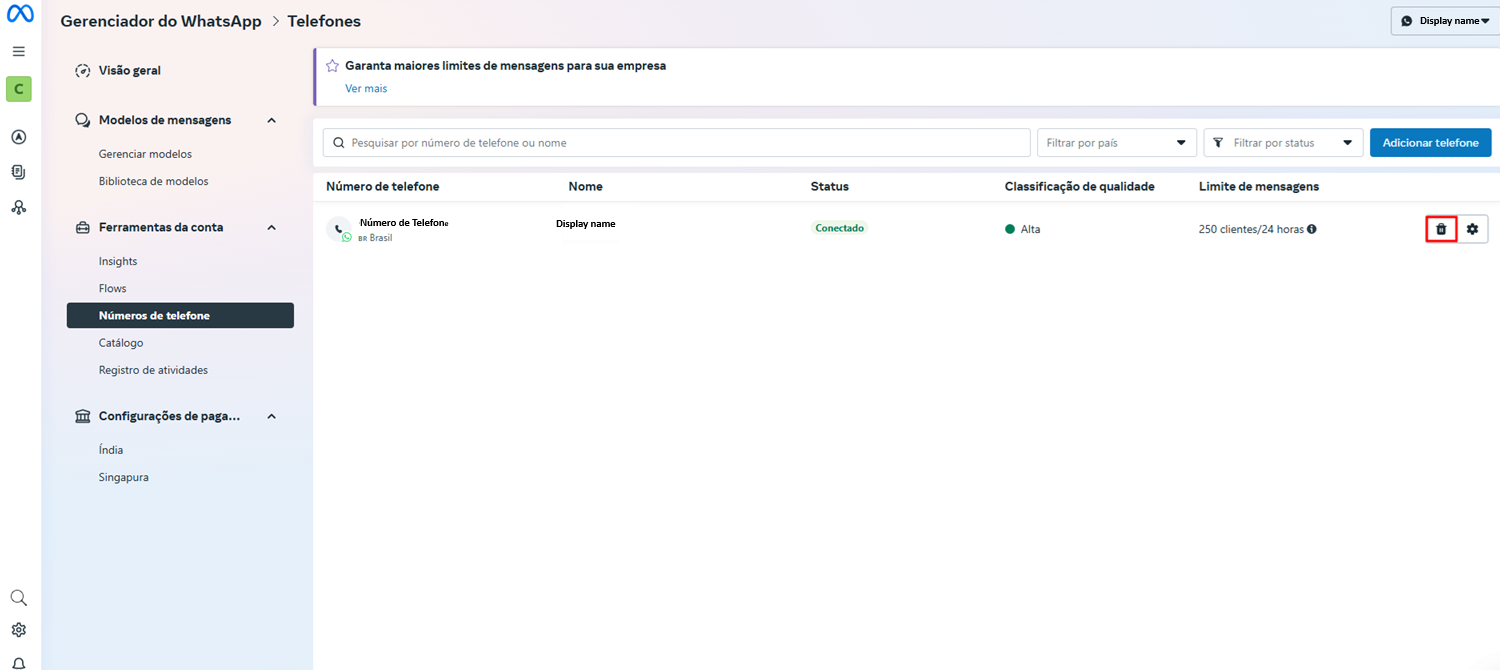
Task: Open the Filtrar por status dropdown
Action: [x=1283, y=143]
